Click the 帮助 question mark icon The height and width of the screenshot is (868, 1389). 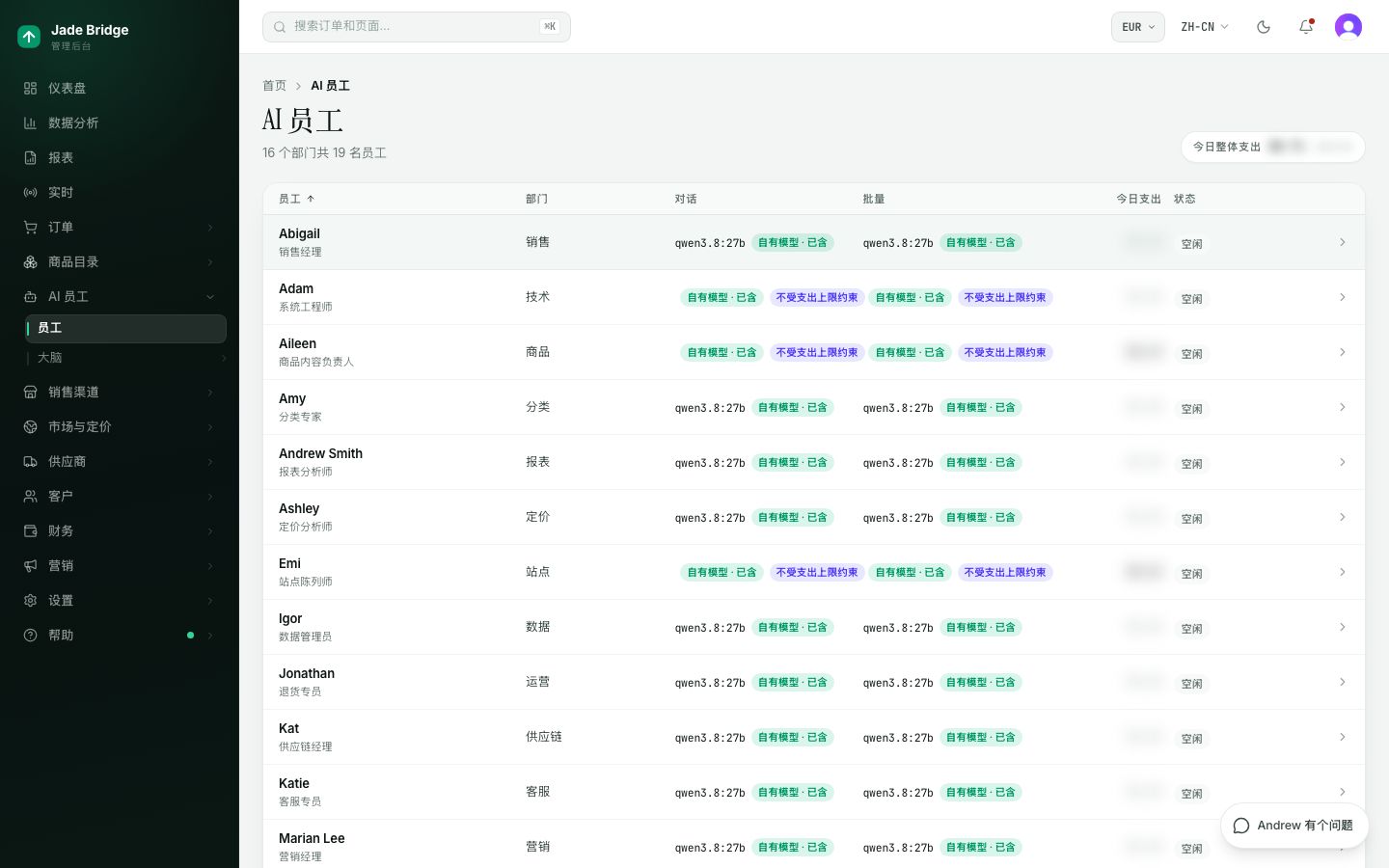[30, 635]
